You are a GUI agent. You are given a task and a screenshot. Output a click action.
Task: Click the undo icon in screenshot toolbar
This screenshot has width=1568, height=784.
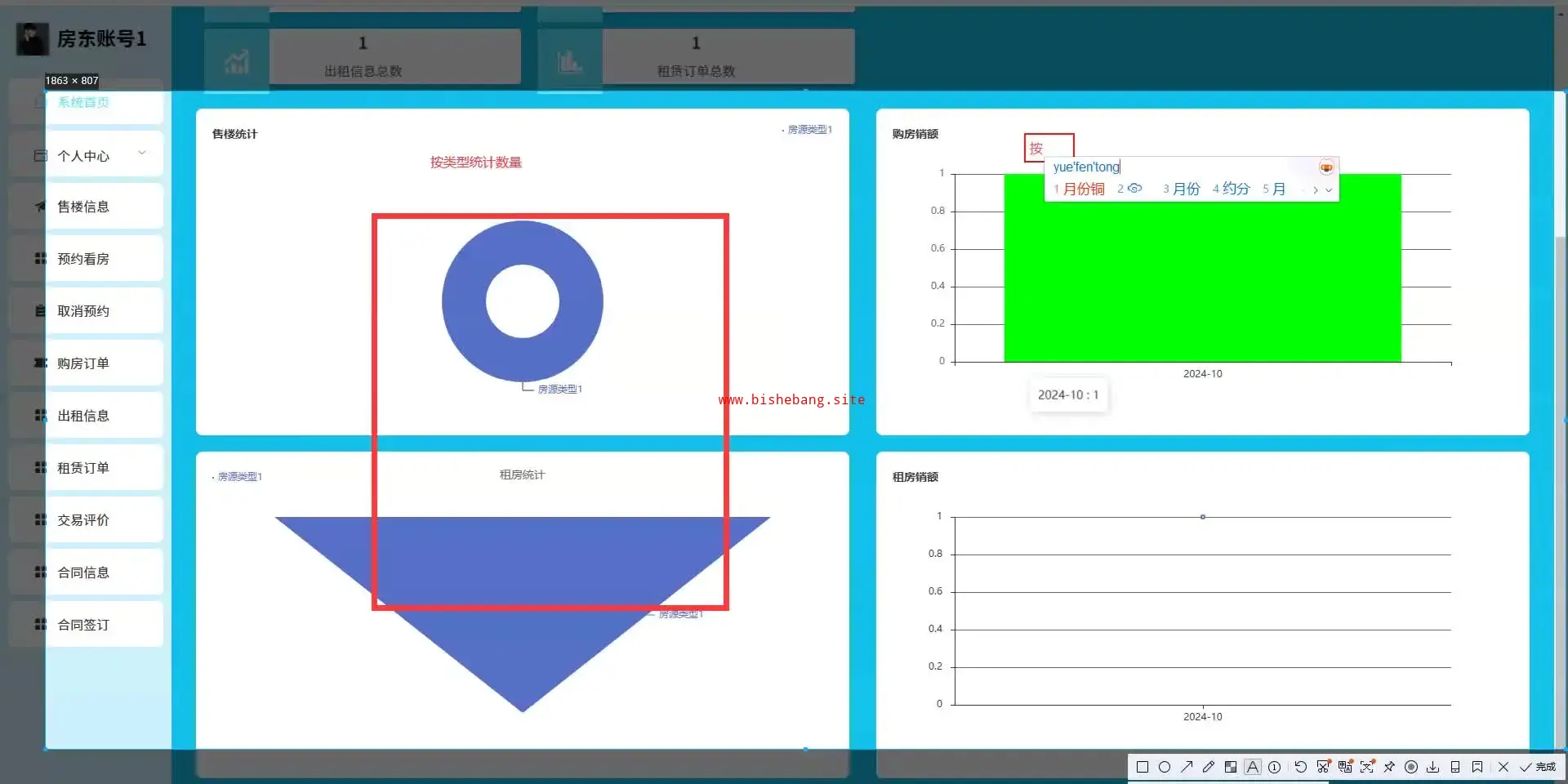point(1301,767)
